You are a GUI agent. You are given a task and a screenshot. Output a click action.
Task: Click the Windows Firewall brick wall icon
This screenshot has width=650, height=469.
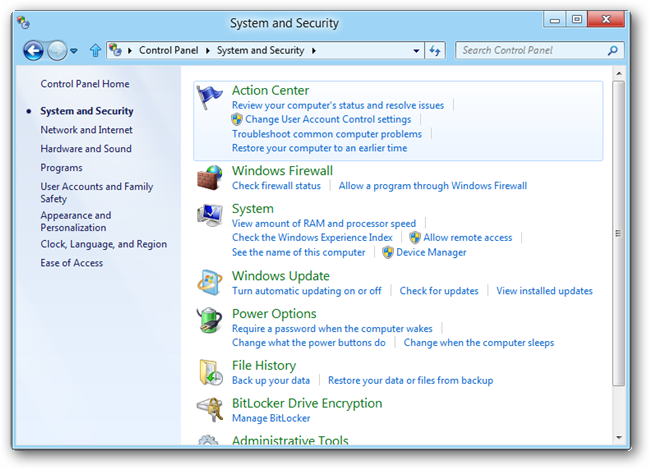coord(210,178)
